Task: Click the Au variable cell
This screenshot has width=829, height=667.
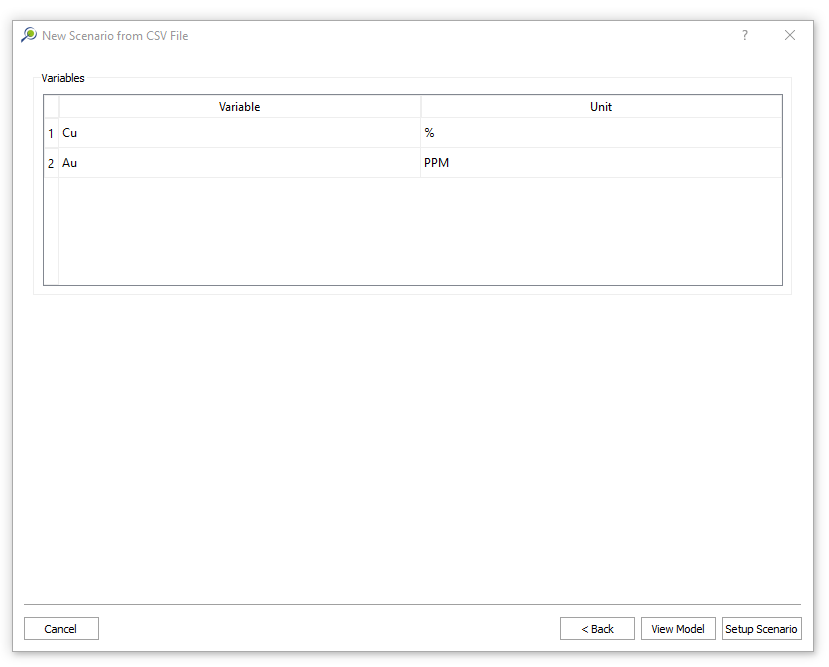Action: (239, 163)
